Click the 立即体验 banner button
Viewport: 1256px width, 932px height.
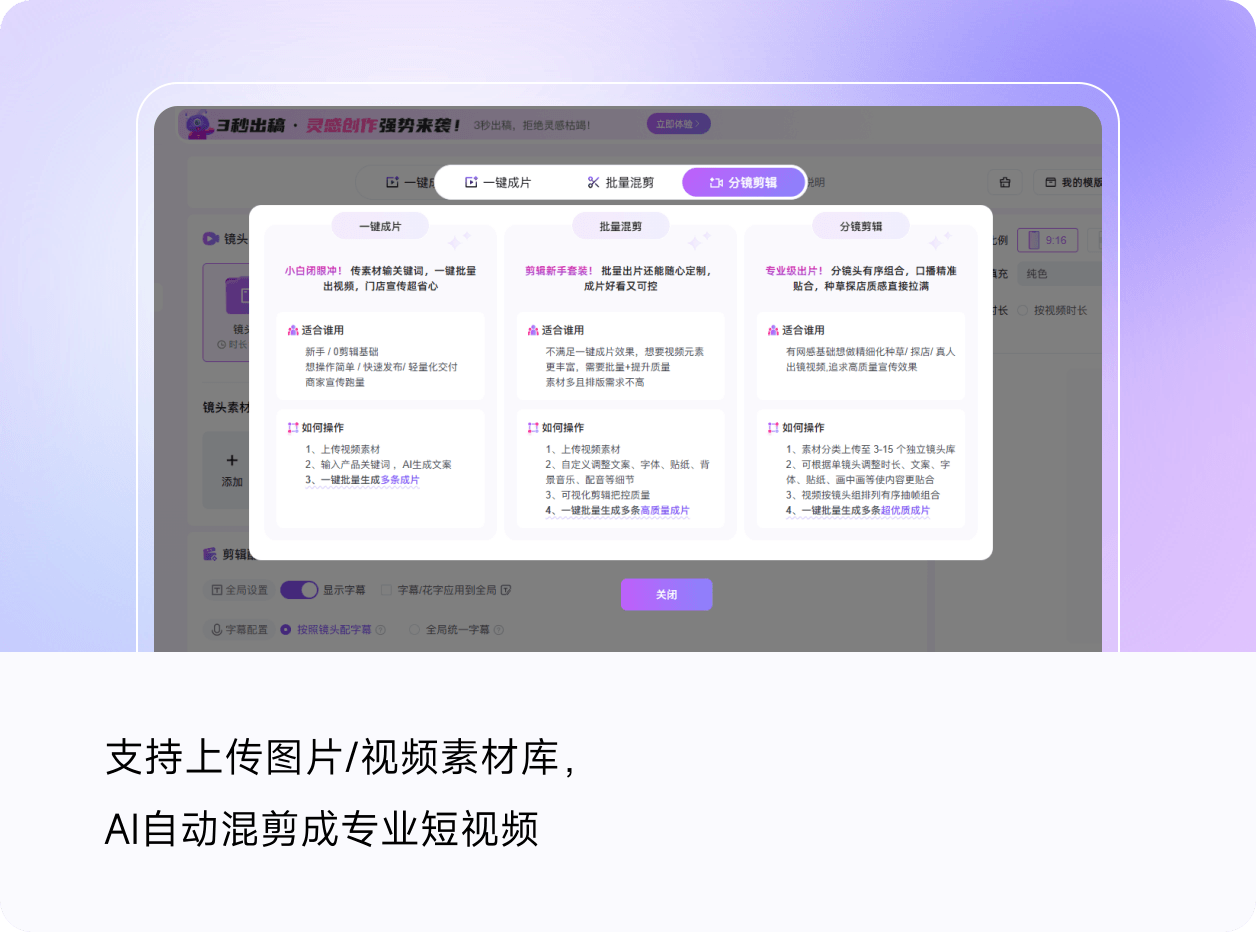[x=679, y=124]
